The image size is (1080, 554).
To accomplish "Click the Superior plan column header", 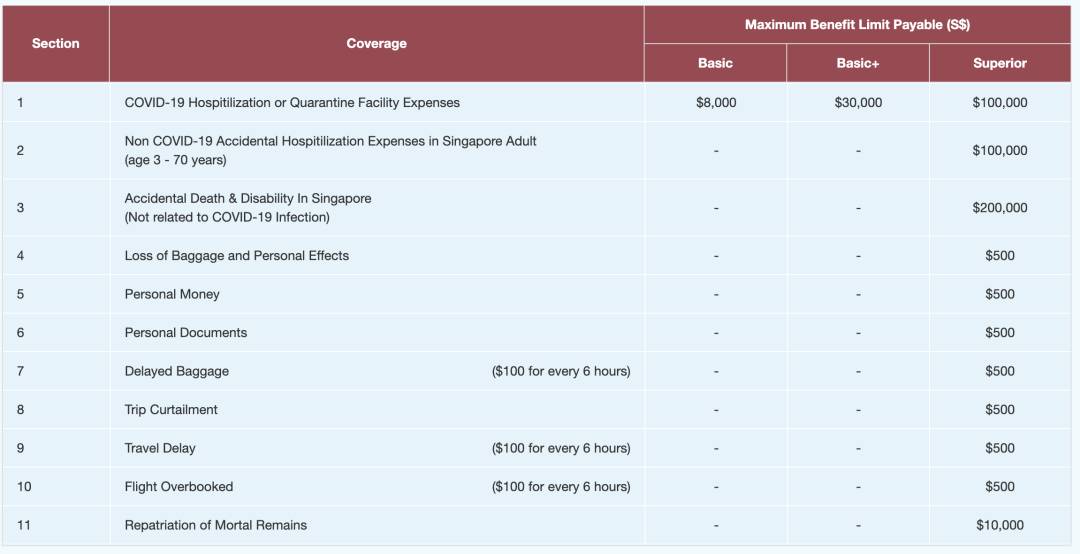I will tap(999, 63).
